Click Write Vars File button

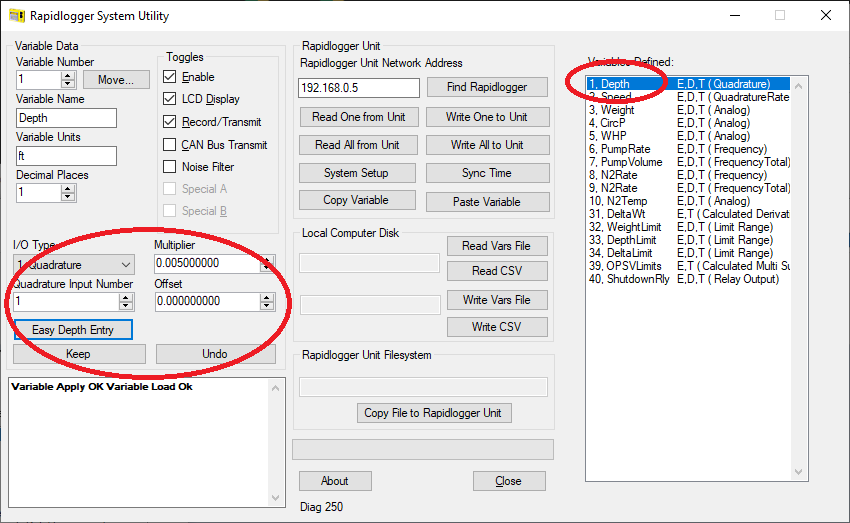pyautogui.click(x=497, y=300)
